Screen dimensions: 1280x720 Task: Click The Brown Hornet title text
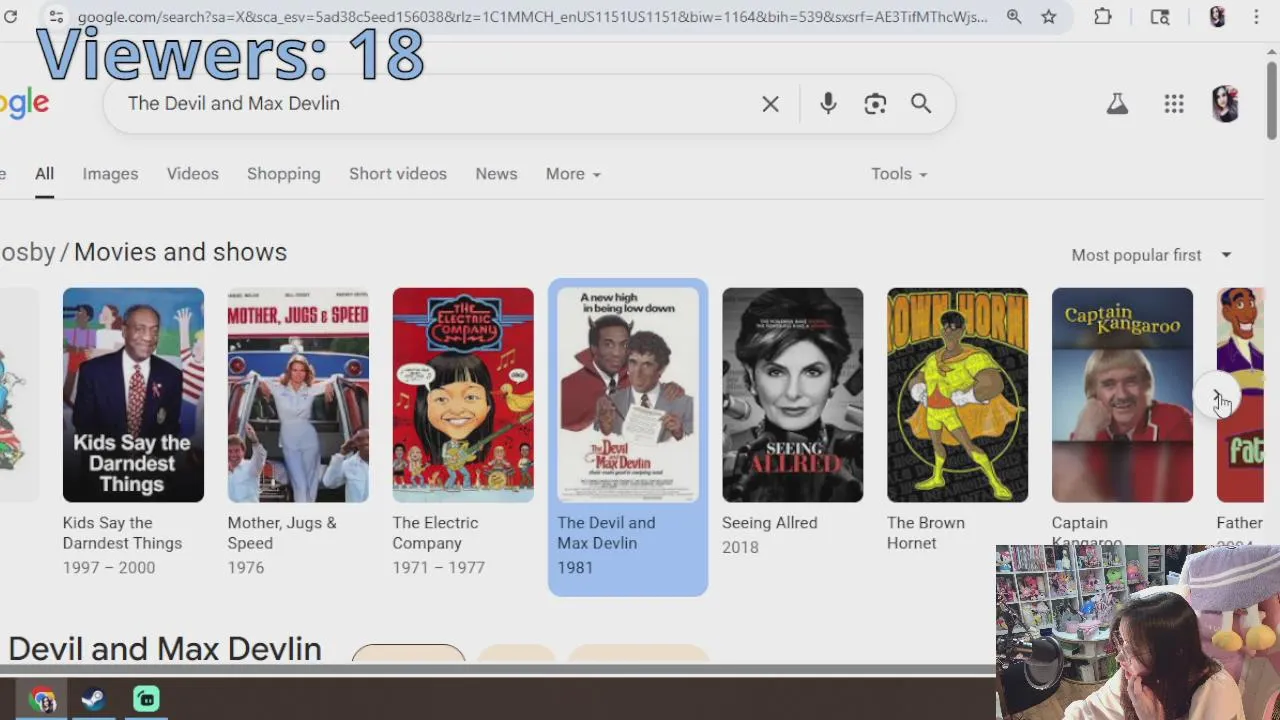pyautogui.click(x=926, y=533)
